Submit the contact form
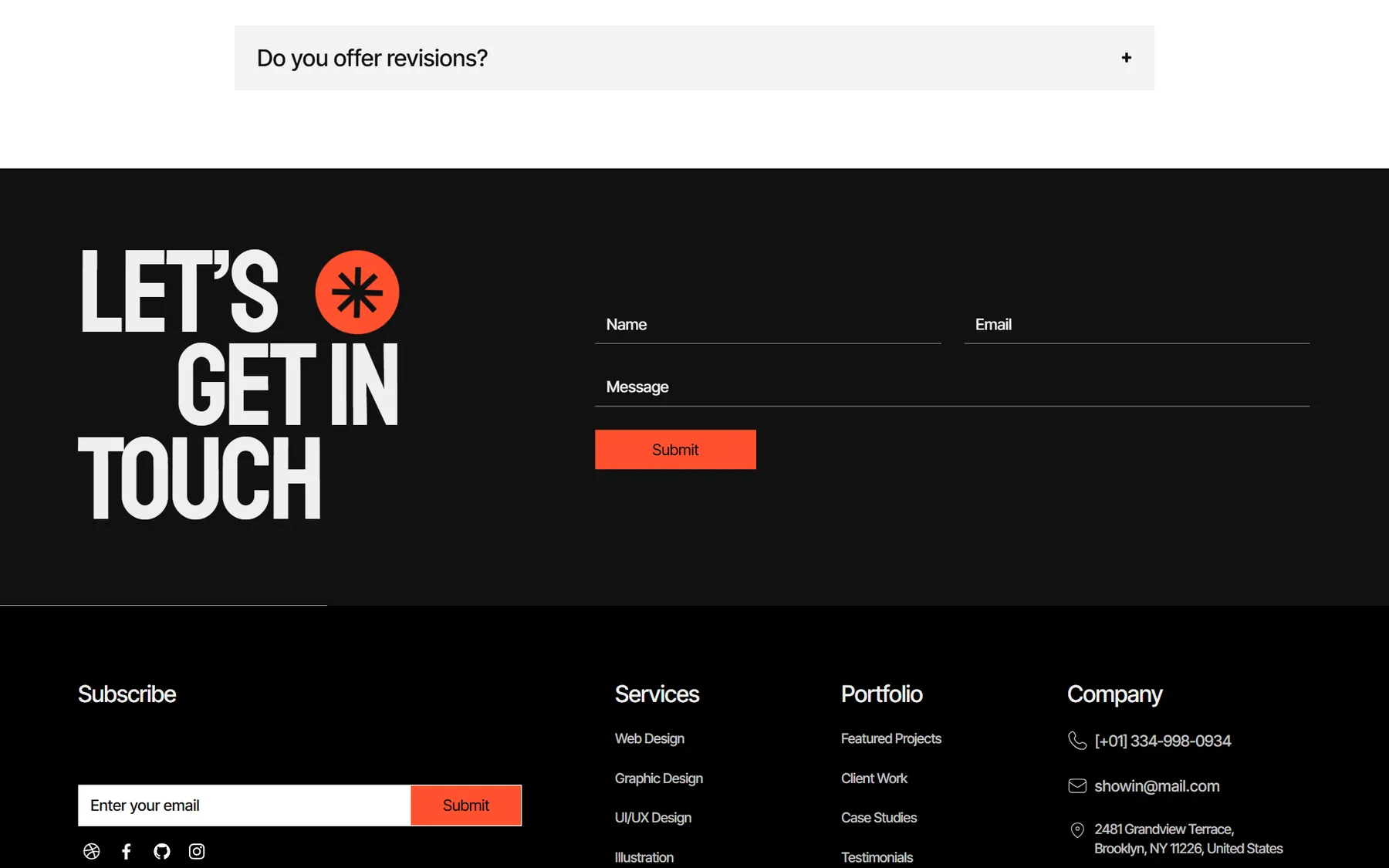The height and width of the screenshot is (868, 1389). tap(675, 450)
